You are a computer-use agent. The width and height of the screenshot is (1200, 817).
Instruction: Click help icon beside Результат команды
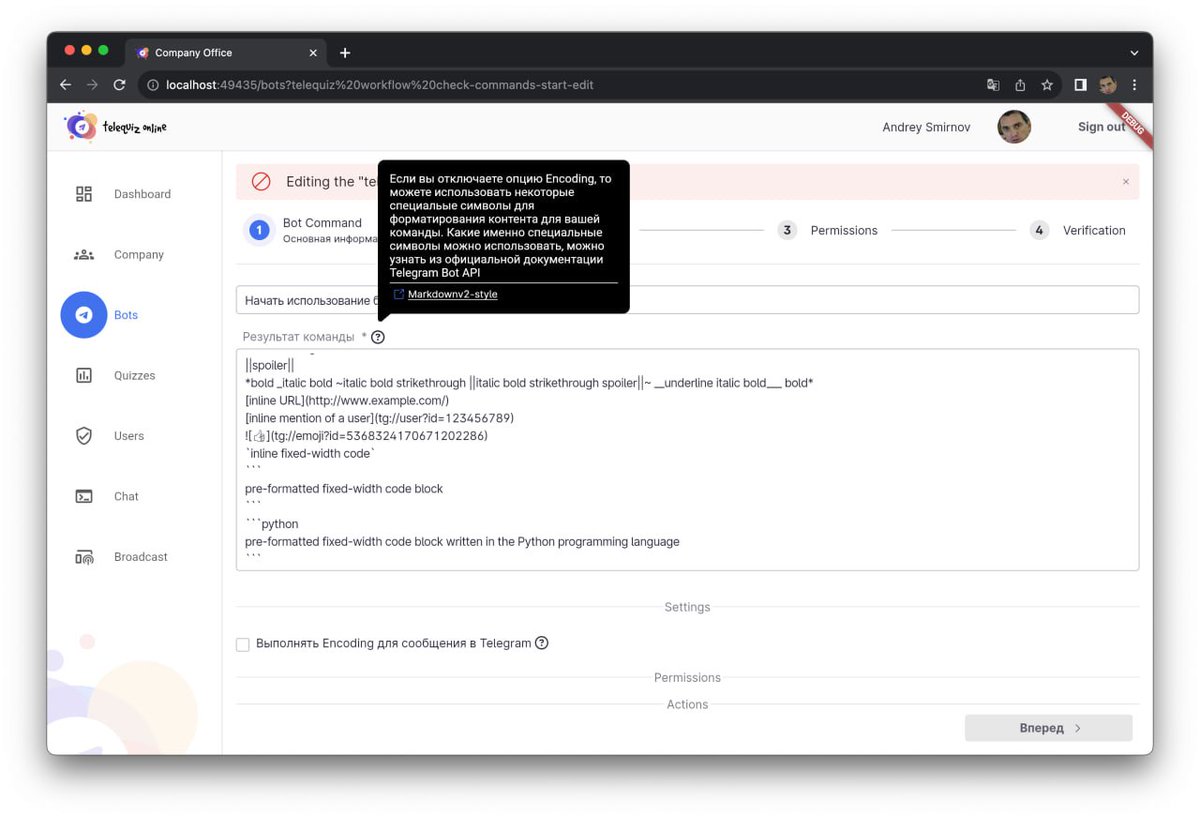point(378,337)
